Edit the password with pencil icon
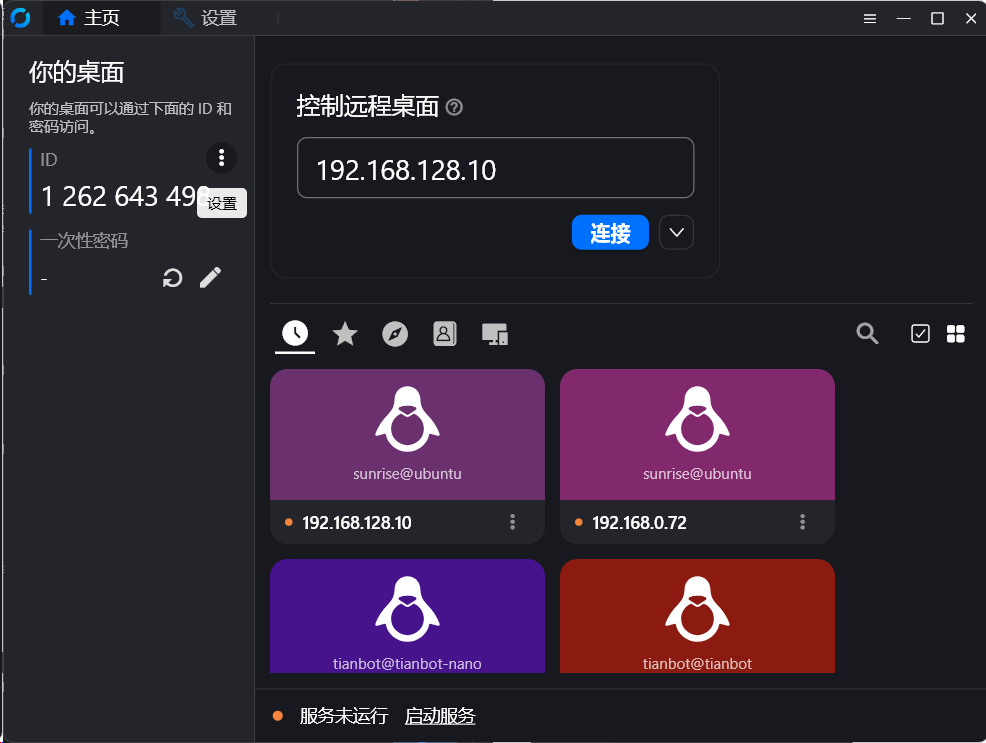Screen dimensions: 986x743 tap(210, 278)
